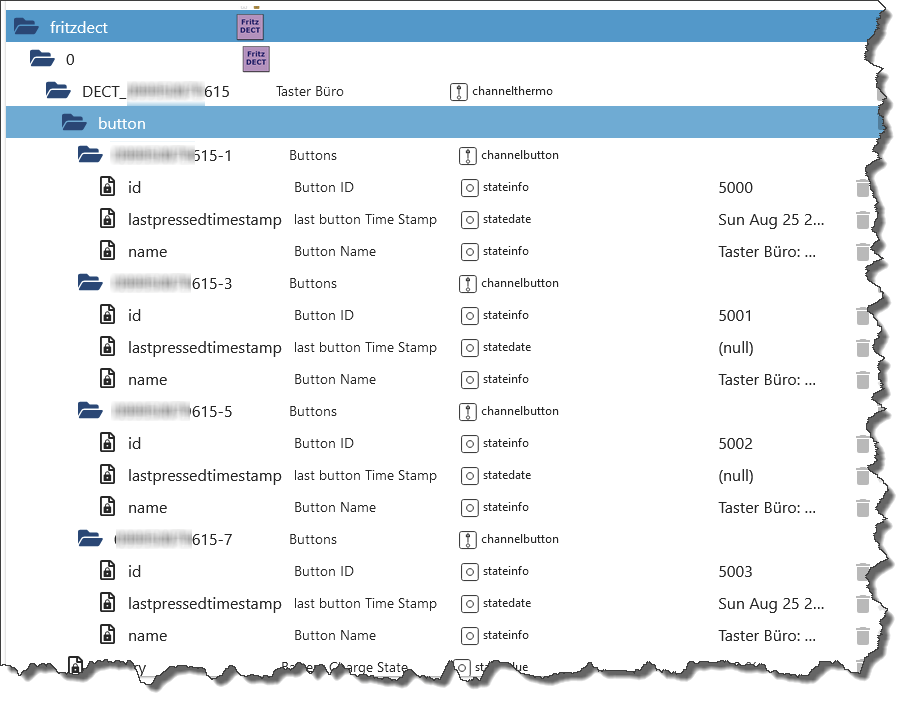Screen dimensions: 911x704
Task: Click the channelthermo type icon
Action: tap(458, 92)
